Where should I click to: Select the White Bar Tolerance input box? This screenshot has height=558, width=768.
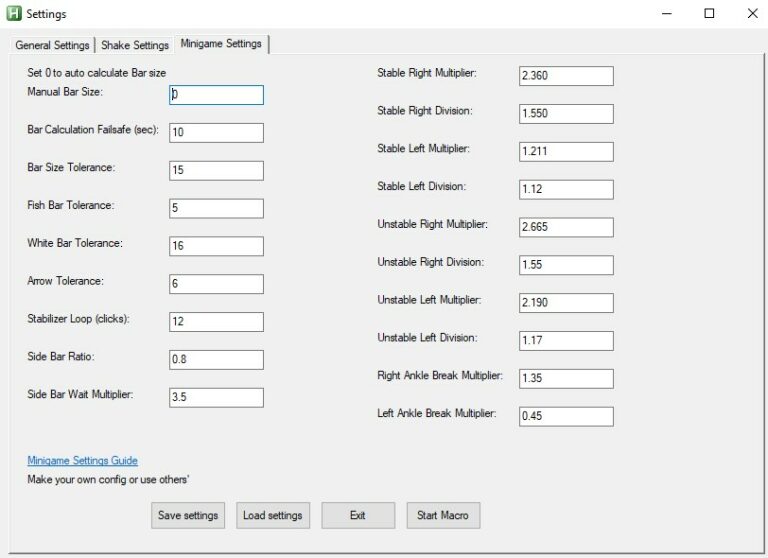216,246
